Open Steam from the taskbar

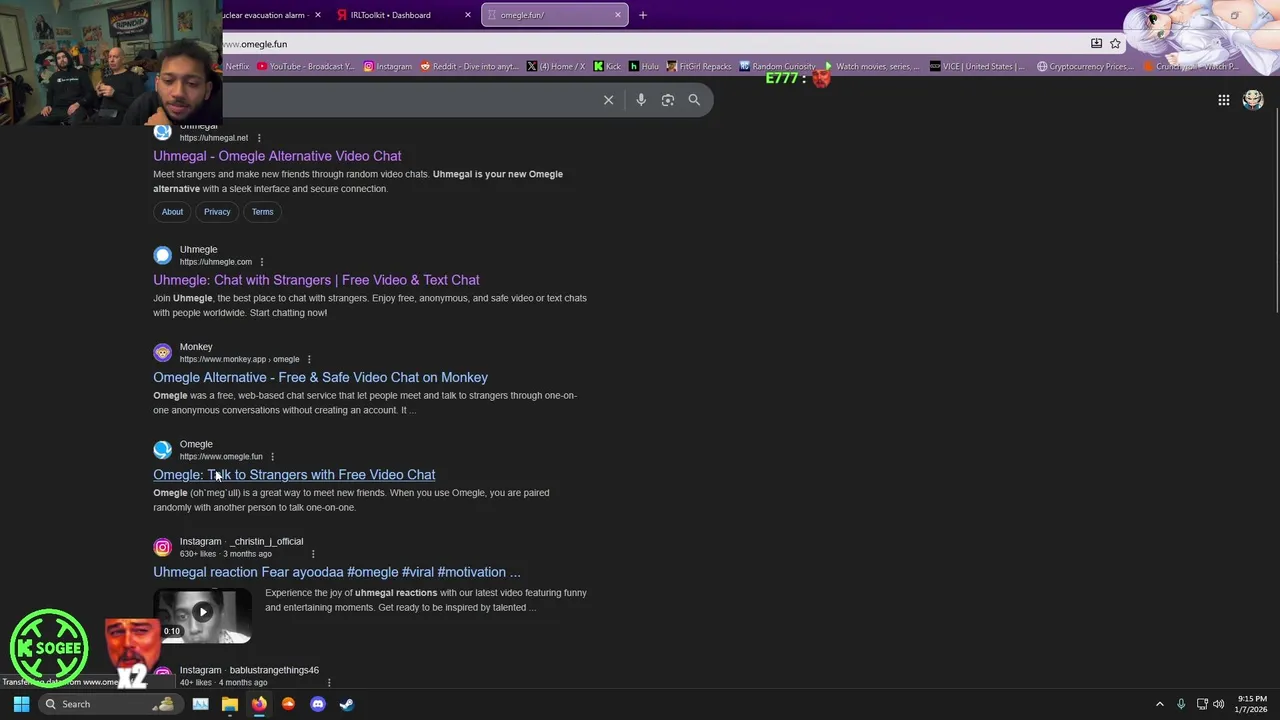point(347,704)
